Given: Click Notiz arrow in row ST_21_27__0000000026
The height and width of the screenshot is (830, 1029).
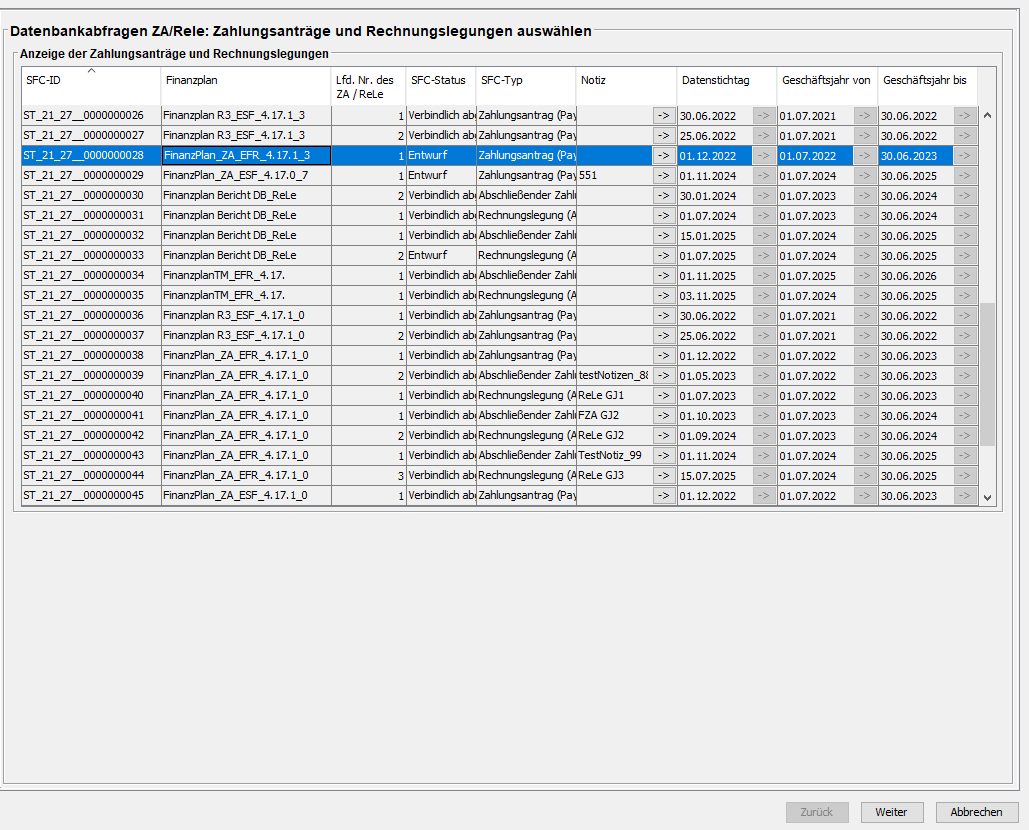Looking at the screenshot, I should point(664,115).
